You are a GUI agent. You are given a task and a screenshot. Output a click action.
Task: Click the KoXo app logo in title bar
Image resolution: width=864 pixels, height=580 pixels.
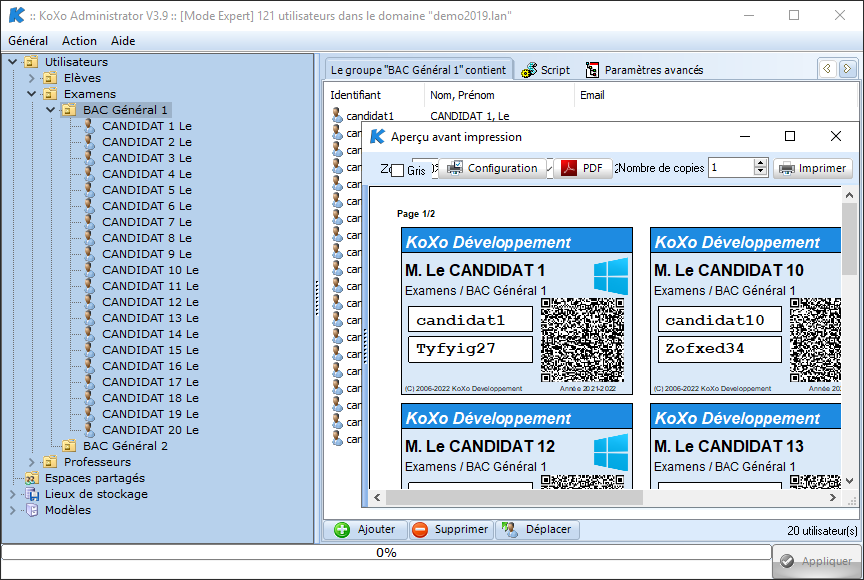pos(17,15)
